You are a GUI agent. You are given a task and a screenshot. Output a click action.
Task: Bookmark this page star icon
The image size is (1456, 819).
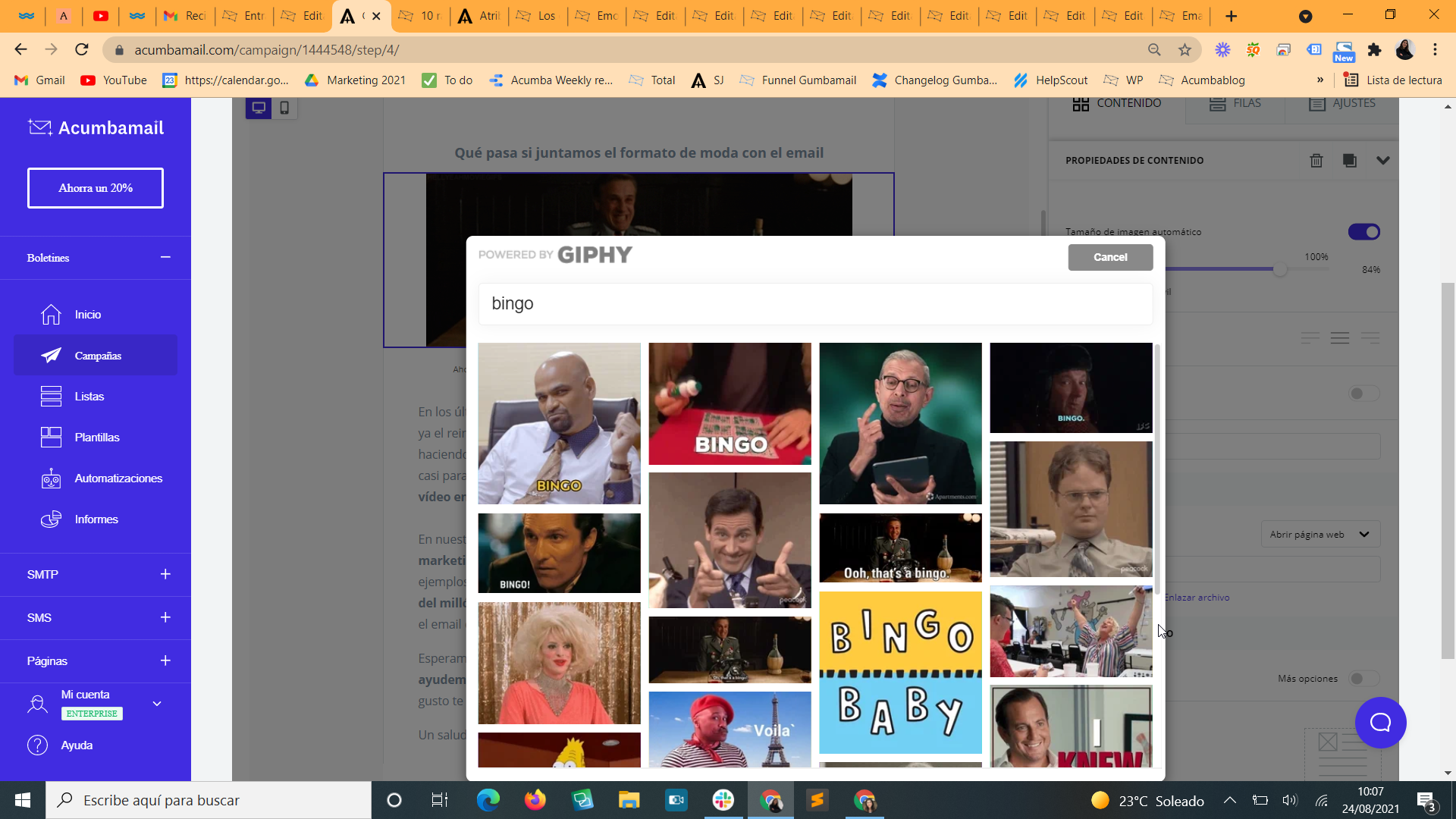click(x=1185, y=49)
